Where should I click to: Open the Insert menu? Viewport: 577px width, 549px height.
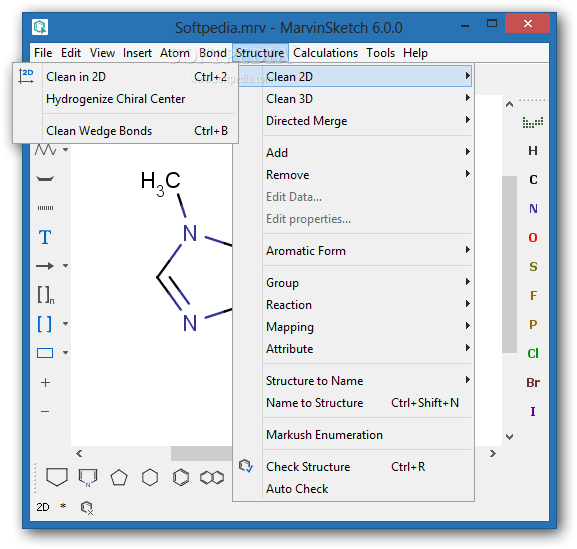click(137, 53)
